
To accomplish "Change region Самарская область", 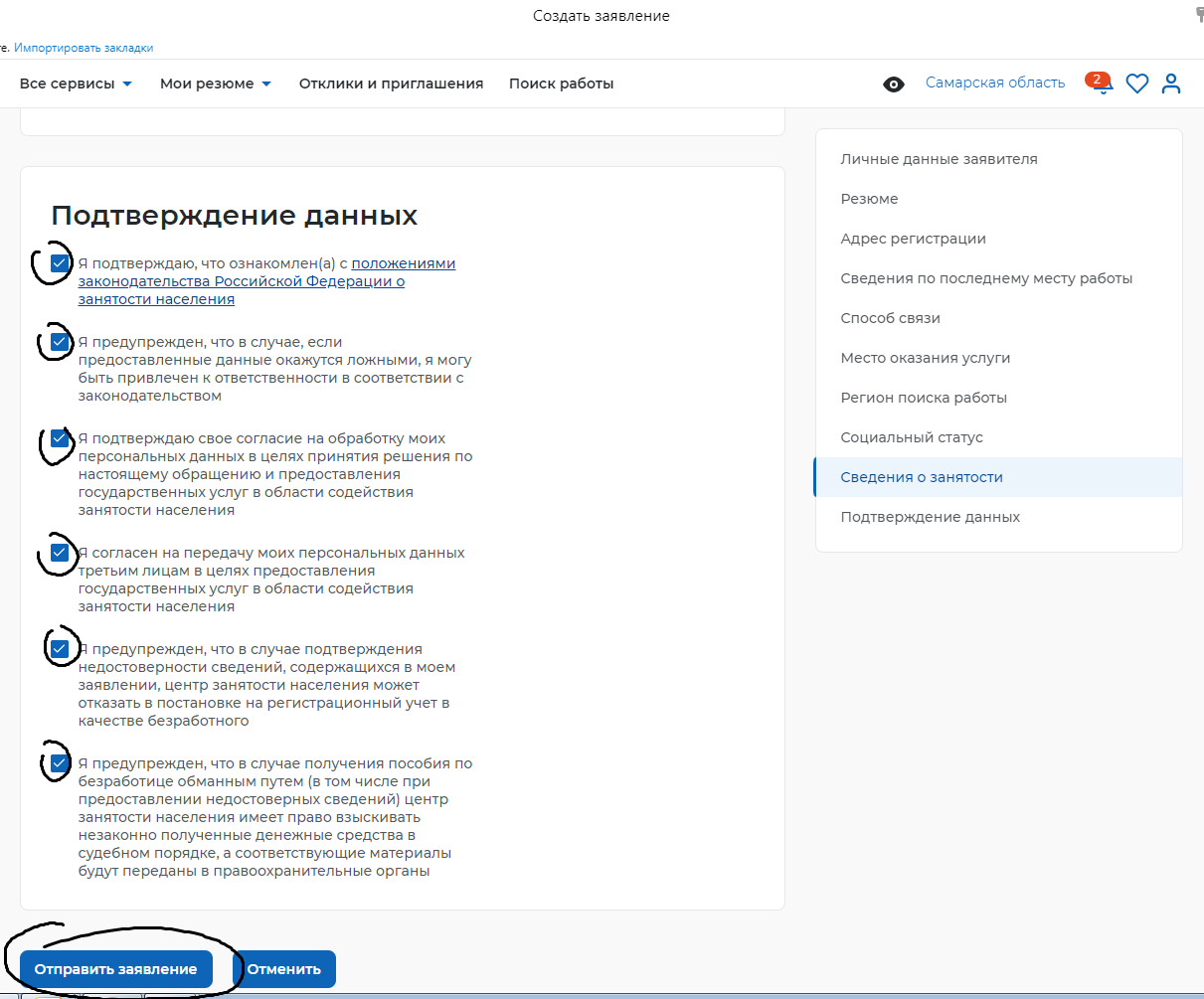I will 995,83.
